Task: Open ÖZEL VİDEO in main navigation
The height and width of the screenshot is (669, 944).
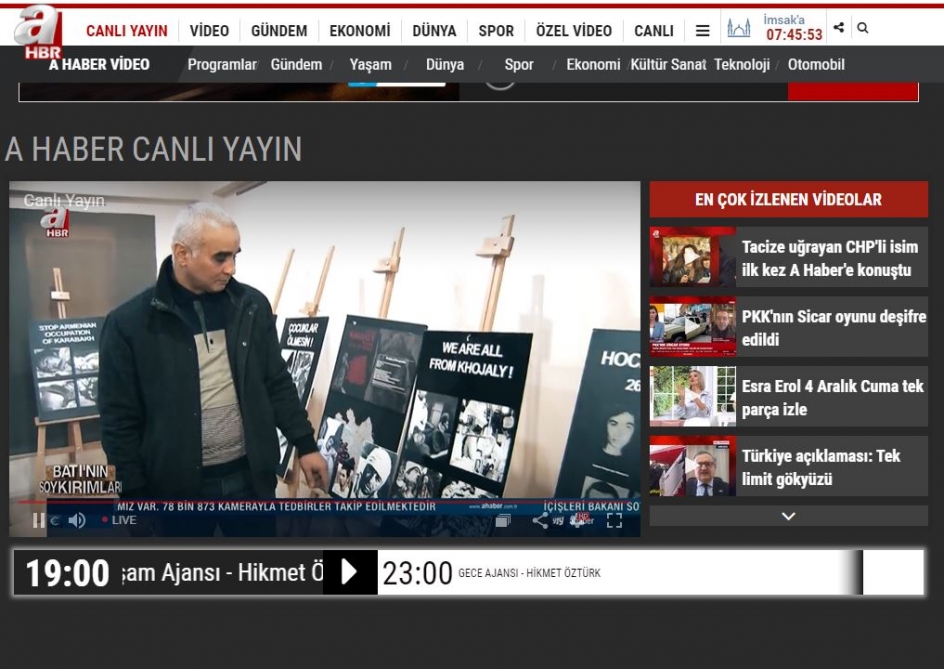Action: pos(574,31)
